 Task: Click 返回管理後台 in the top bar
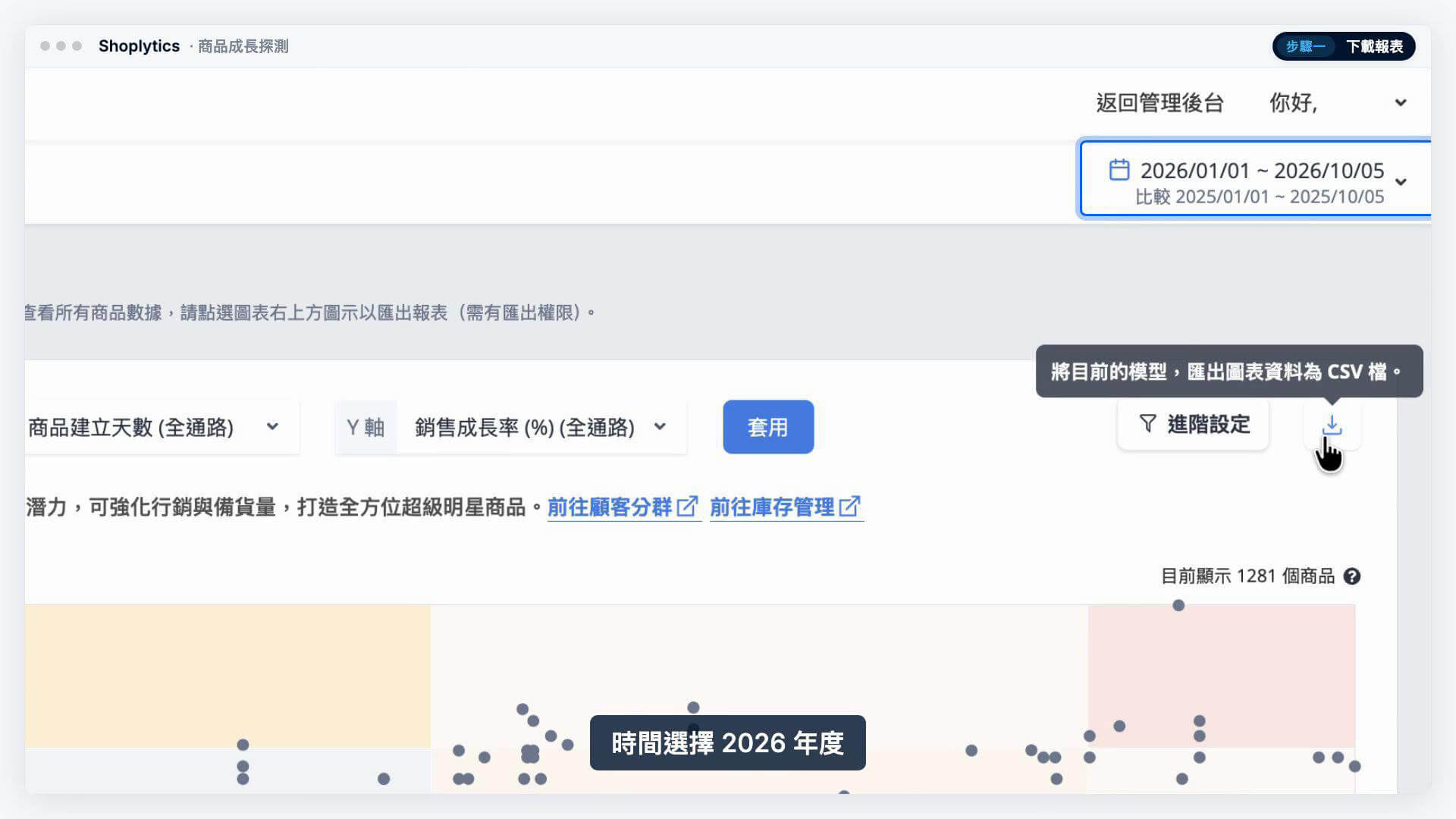coord(1159,103)
